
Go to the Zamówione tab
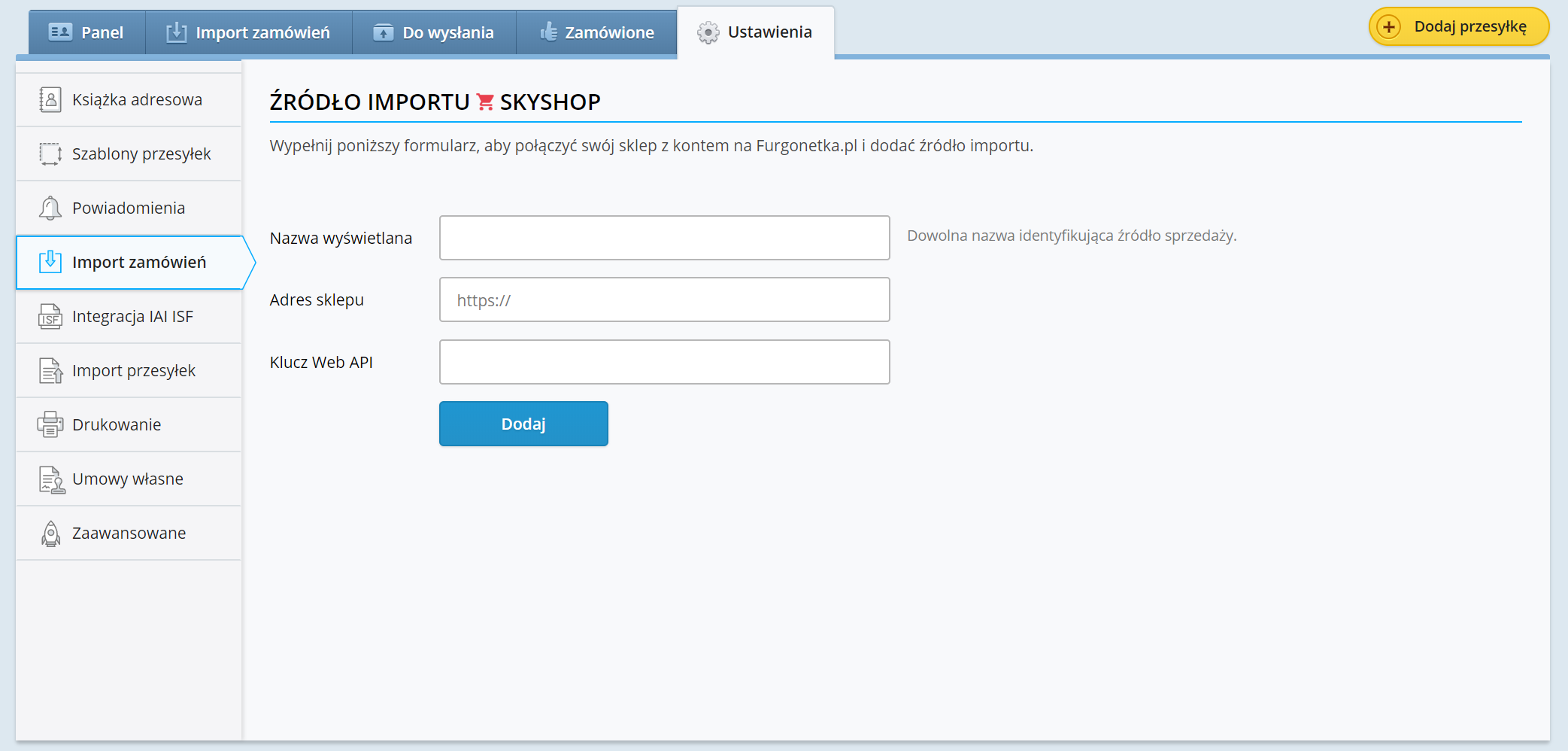click(597, 32)
